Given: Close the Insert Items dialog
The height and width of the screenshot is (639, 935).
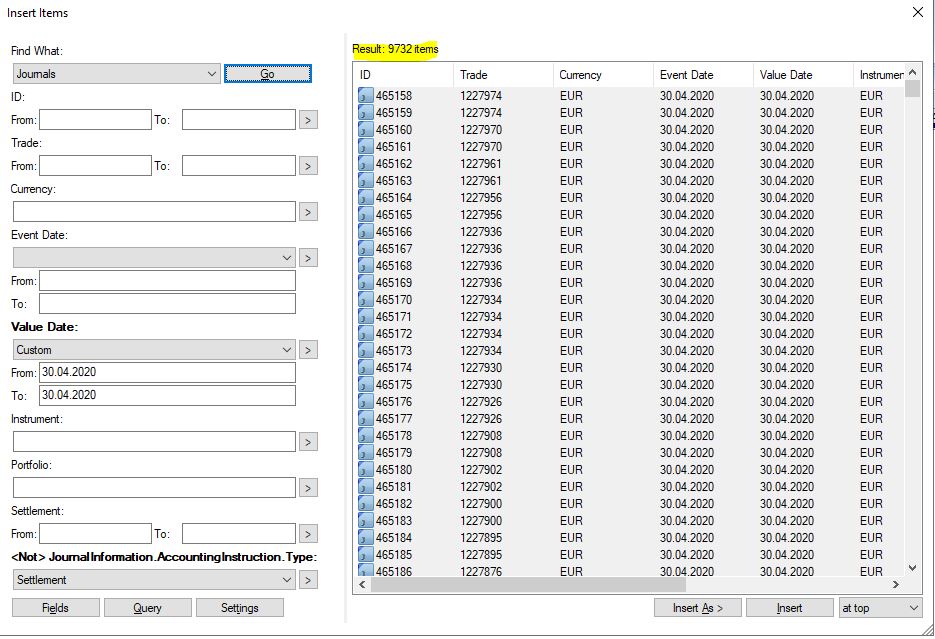Looking at the screenshot, I should click(918, 12).
